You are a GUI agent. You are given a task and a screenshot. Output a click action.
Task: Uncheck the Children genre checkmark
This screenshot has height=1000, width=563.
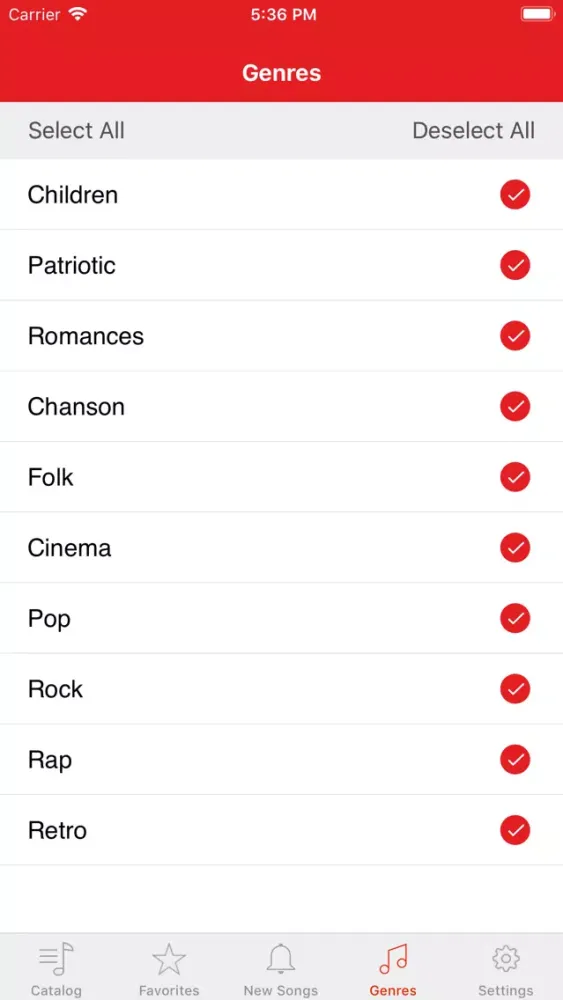[x=515, y=195]
